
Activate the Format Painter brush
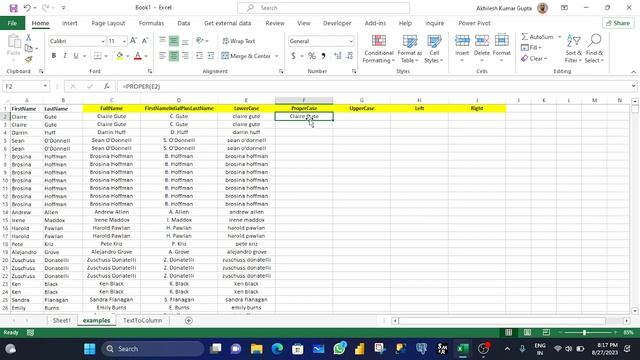point(29,60)
